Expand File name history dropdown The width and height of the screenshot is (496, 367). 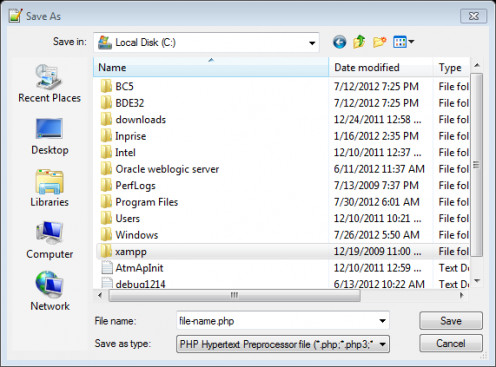(x=382, y=321)
